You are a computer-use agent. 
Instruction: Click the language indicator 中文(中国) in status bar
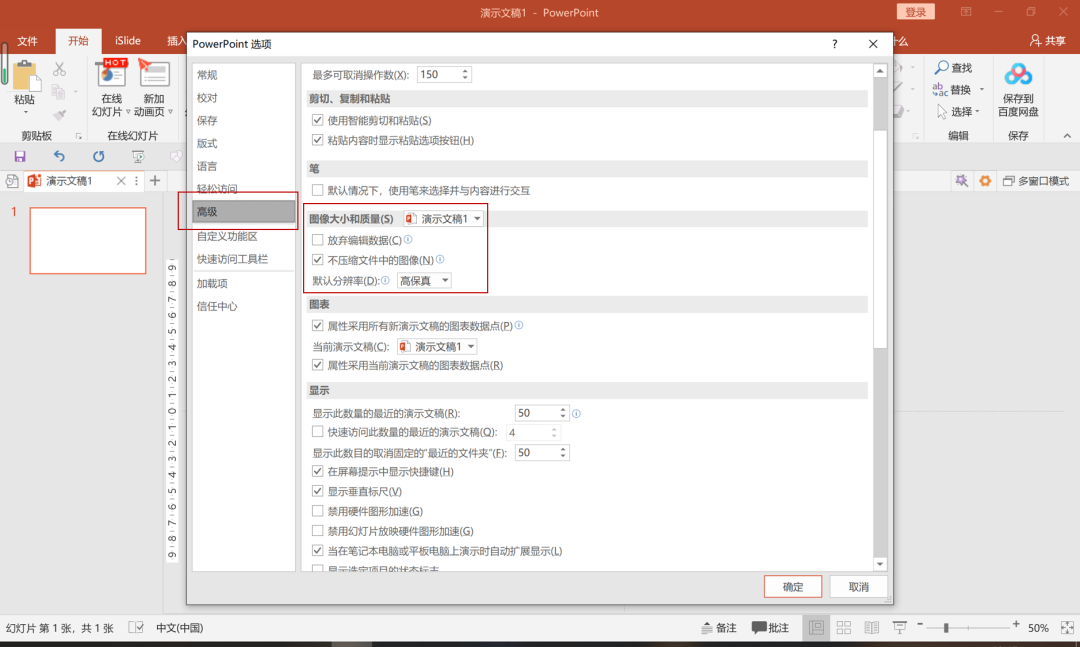point(179,628)
